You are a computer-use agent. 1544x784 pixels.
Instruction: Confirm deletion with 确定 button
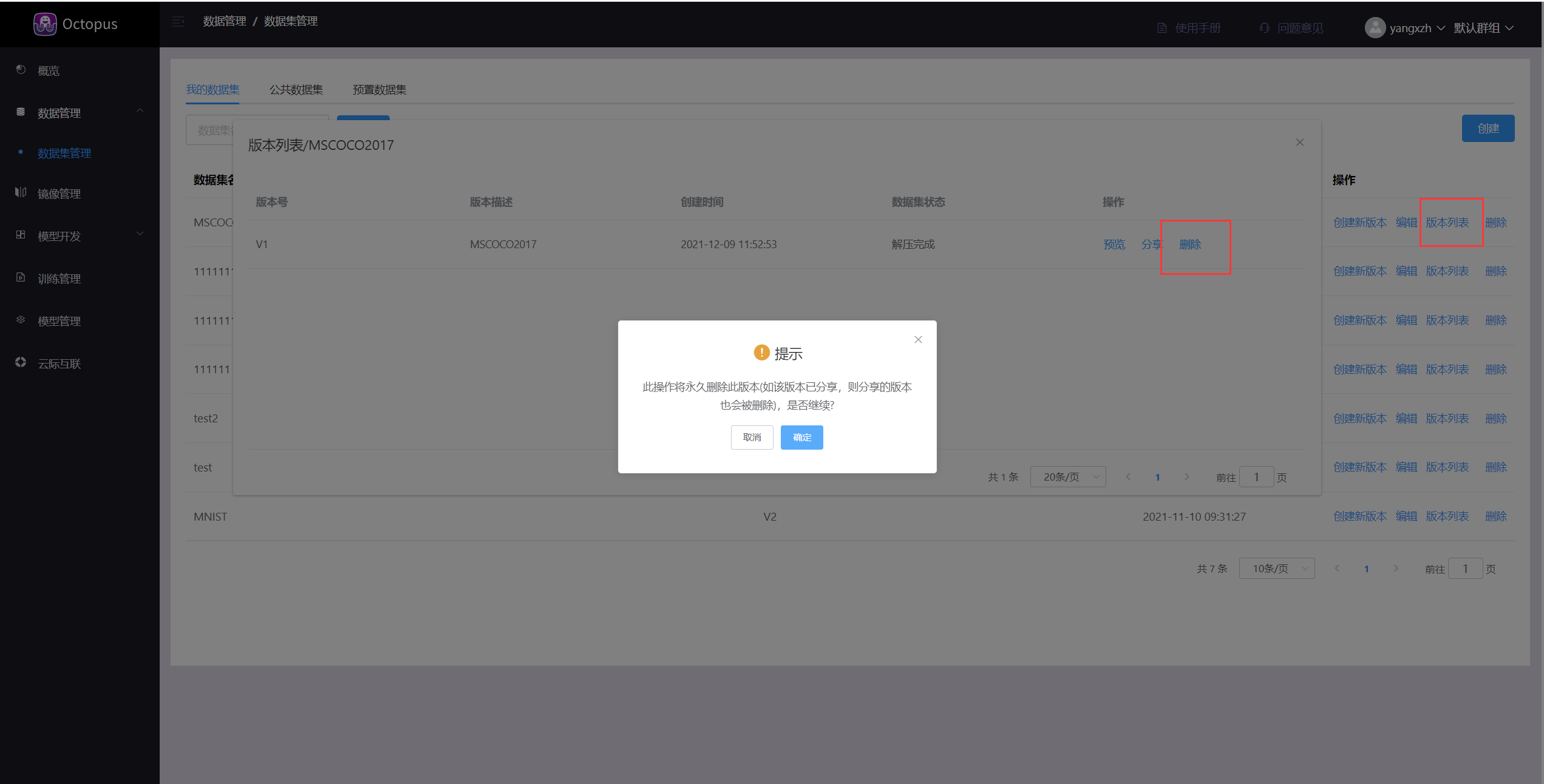click(802, 438)
